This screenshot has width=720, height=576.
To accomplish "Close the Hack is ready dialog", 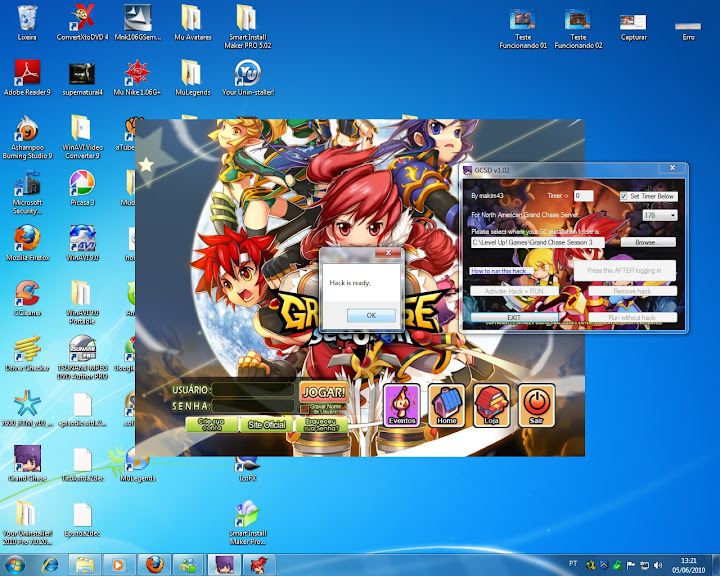I will click(x=388, y=253).
